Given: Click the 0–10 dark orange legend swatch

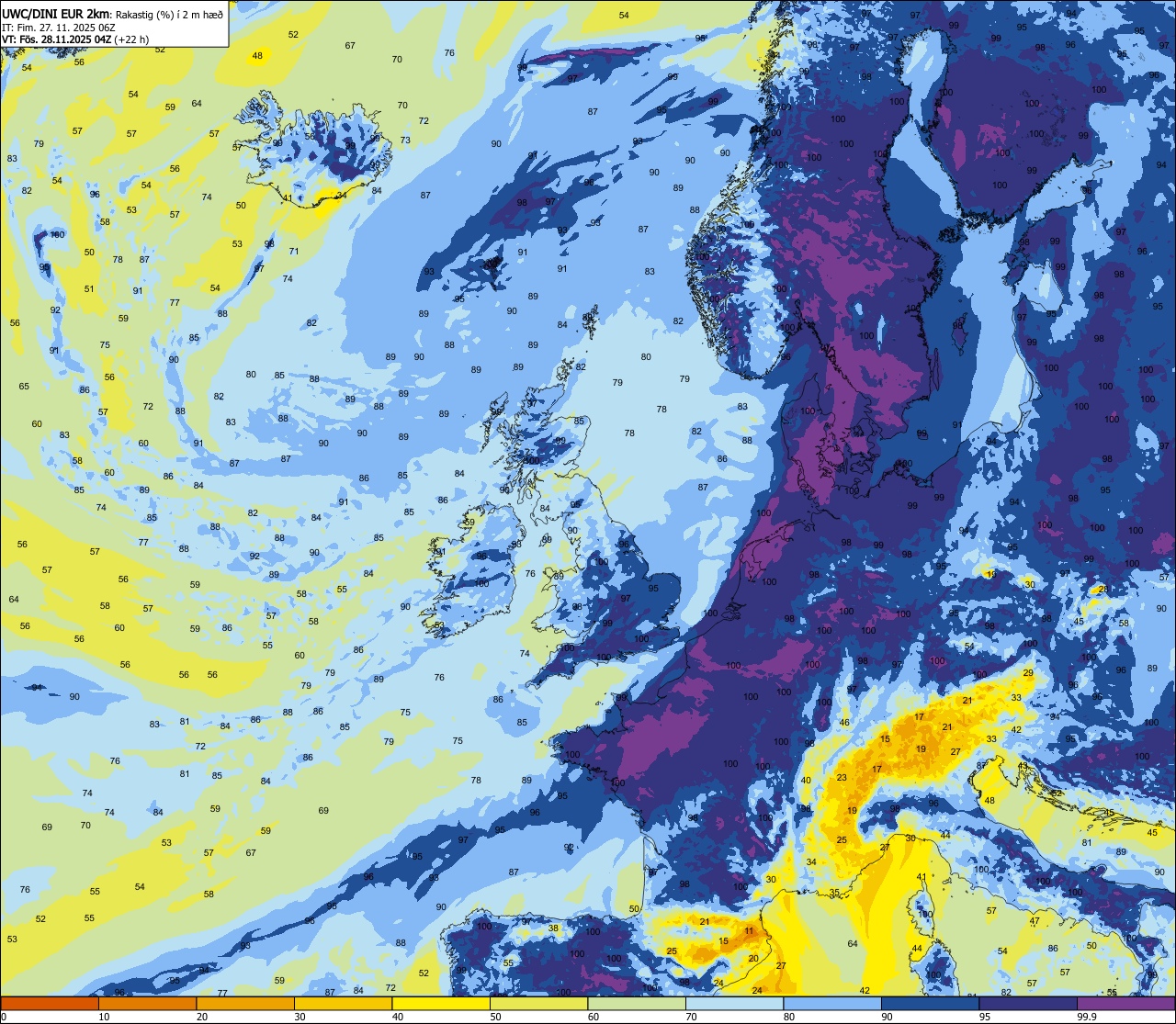Looking at the screenshot, I should (50, 1003).
